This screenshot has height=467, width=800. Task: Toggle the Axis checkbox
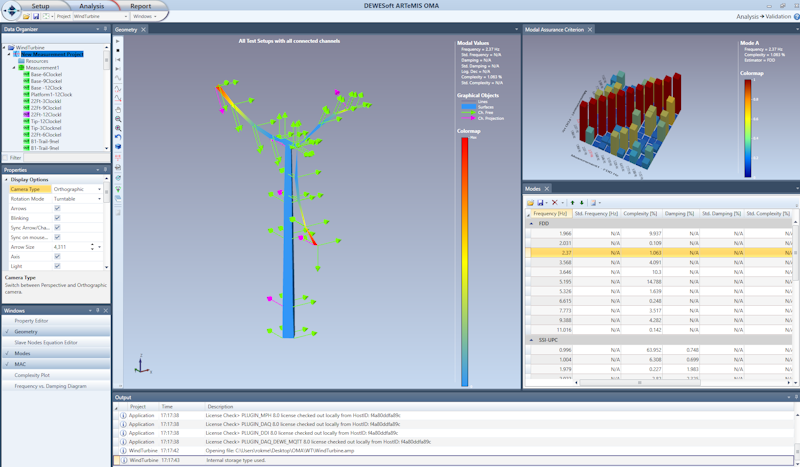(x=57, y=256)
